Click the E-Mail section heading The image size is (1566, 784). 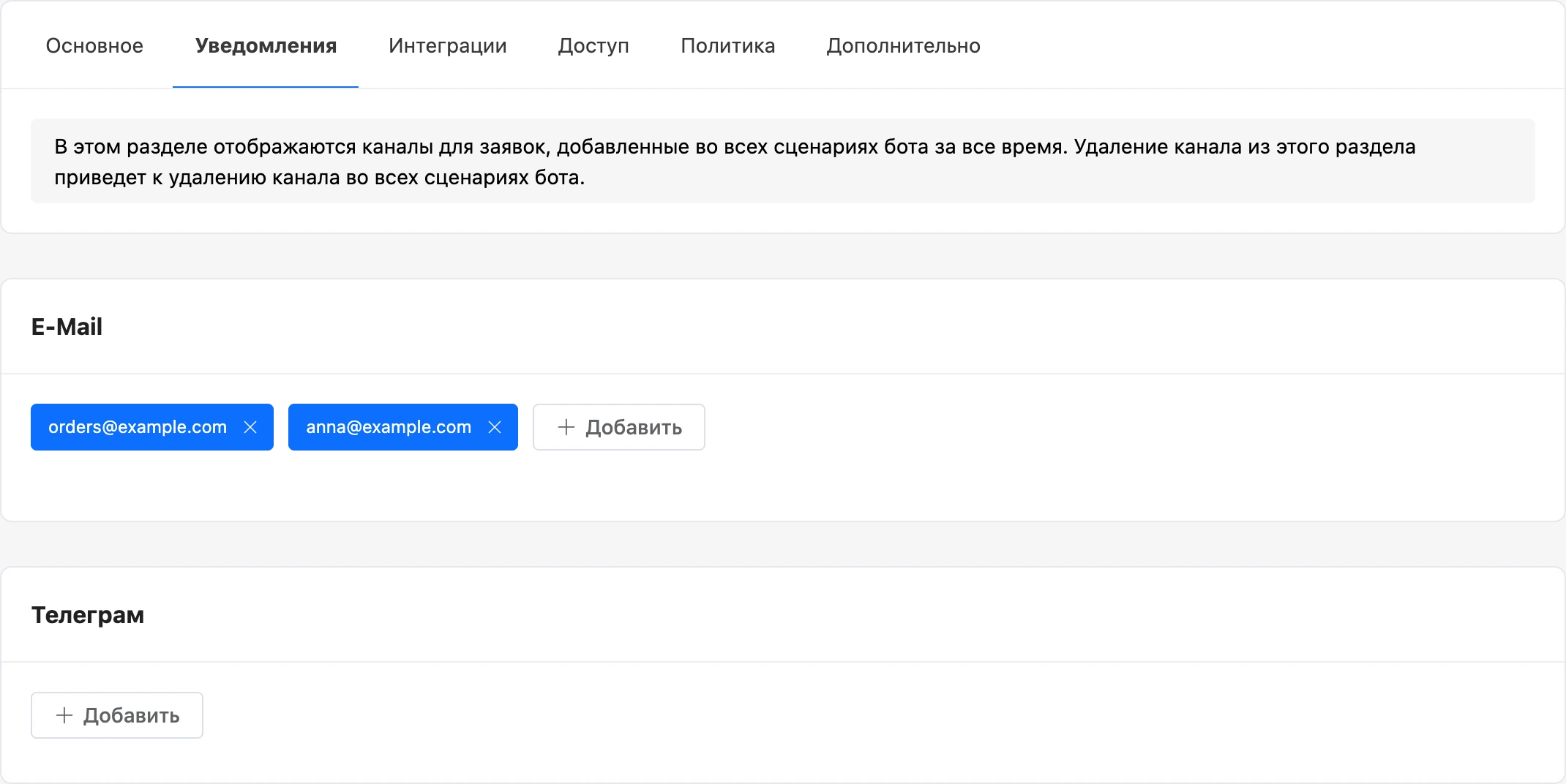pyautogui.click(x=67, y=327)
